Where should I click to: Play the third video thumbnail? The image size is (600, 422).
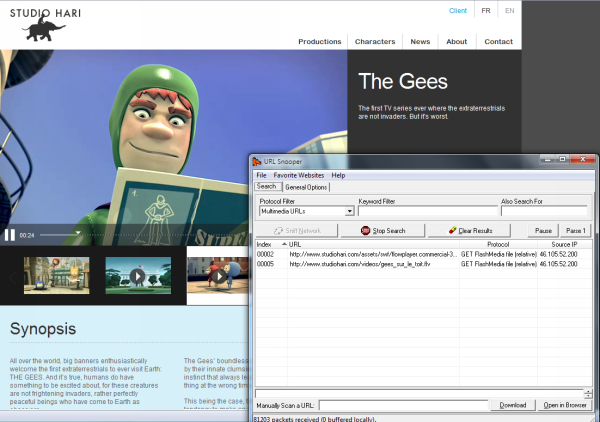click(218, 275)
